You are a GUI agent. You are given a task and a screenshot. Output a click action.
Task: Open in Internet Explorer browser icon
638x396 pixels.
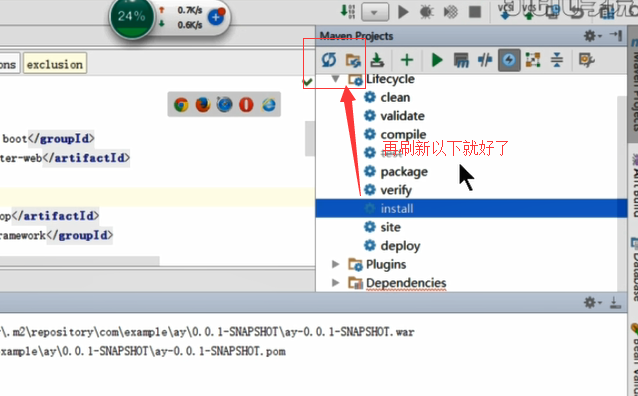point(268,105)
